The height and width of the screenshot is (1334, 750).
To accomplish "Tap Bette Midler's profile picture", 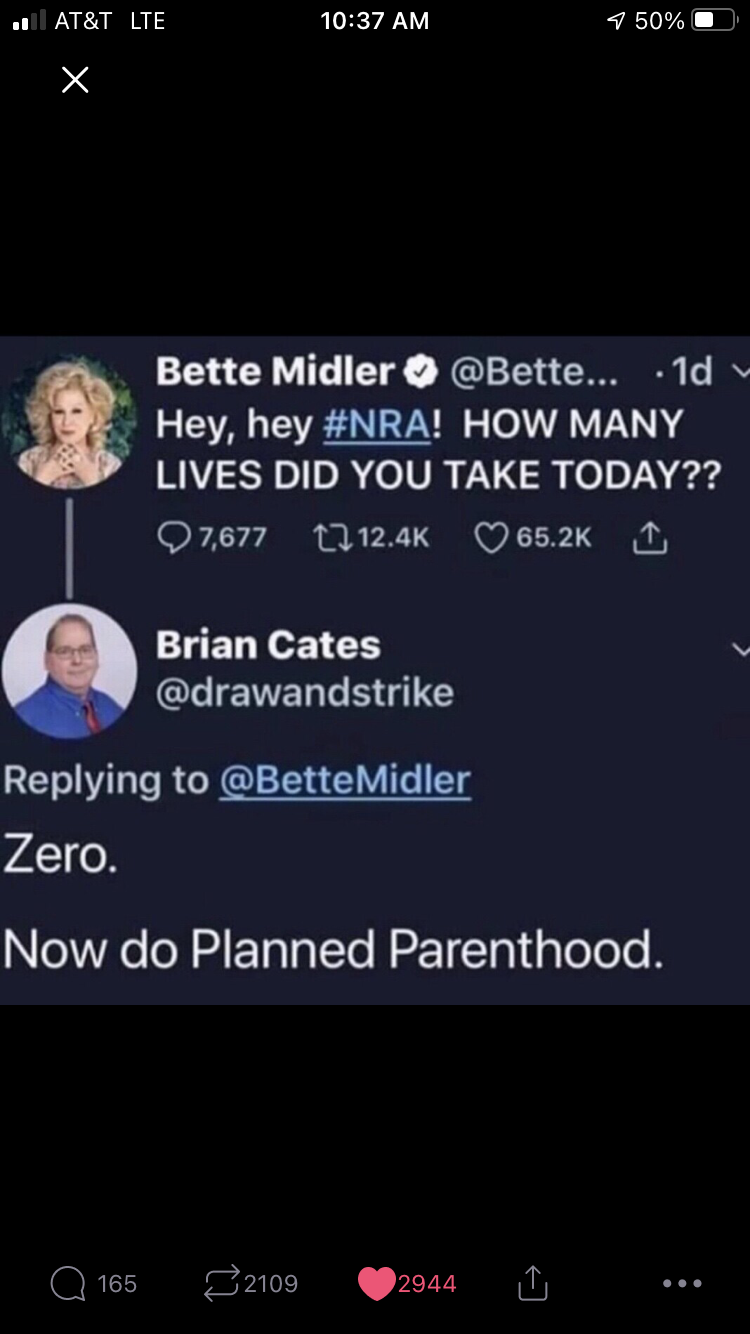I will pos(69,422).
